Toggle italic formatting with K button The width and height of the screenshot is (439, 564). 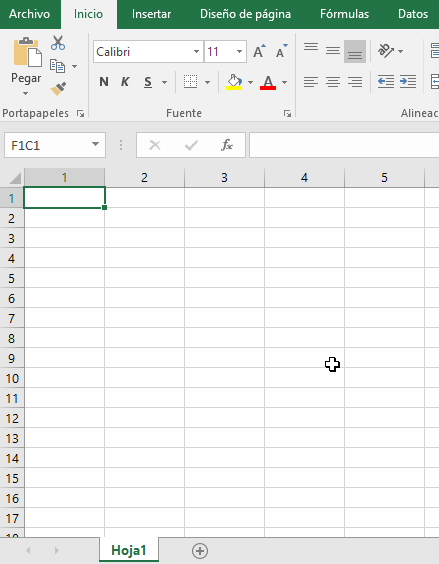pyautogui.click(x=125, y=82)
